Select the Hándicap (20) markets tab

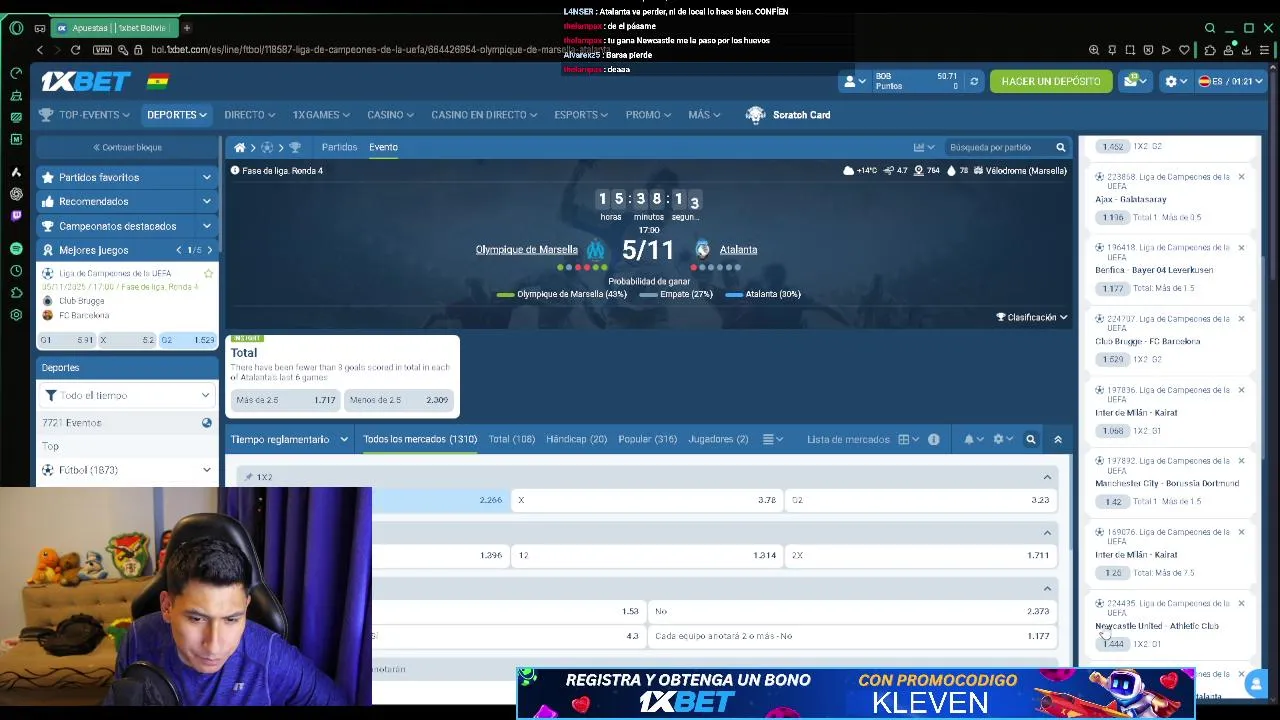click(576, 439)
